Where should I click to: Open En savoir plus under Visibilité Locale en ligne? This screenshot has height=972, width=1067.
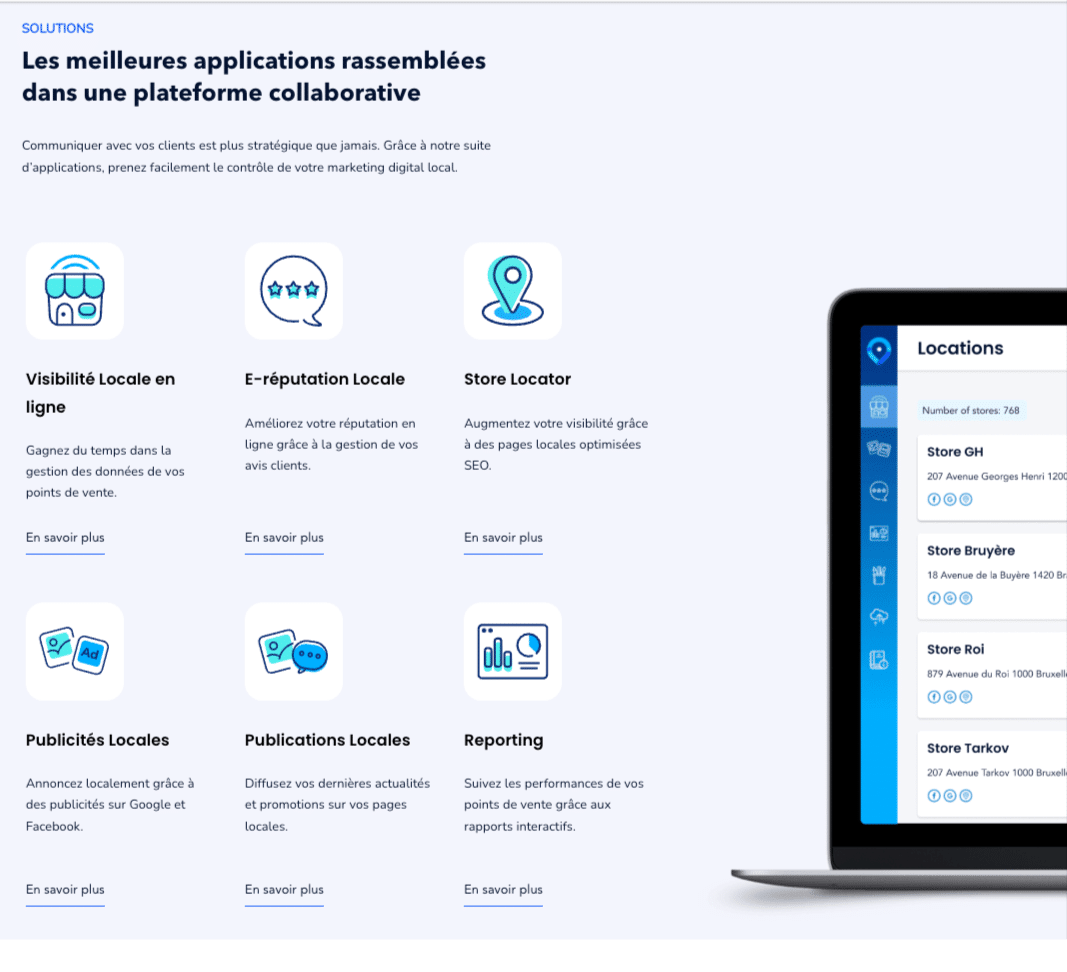pos(64,537)
